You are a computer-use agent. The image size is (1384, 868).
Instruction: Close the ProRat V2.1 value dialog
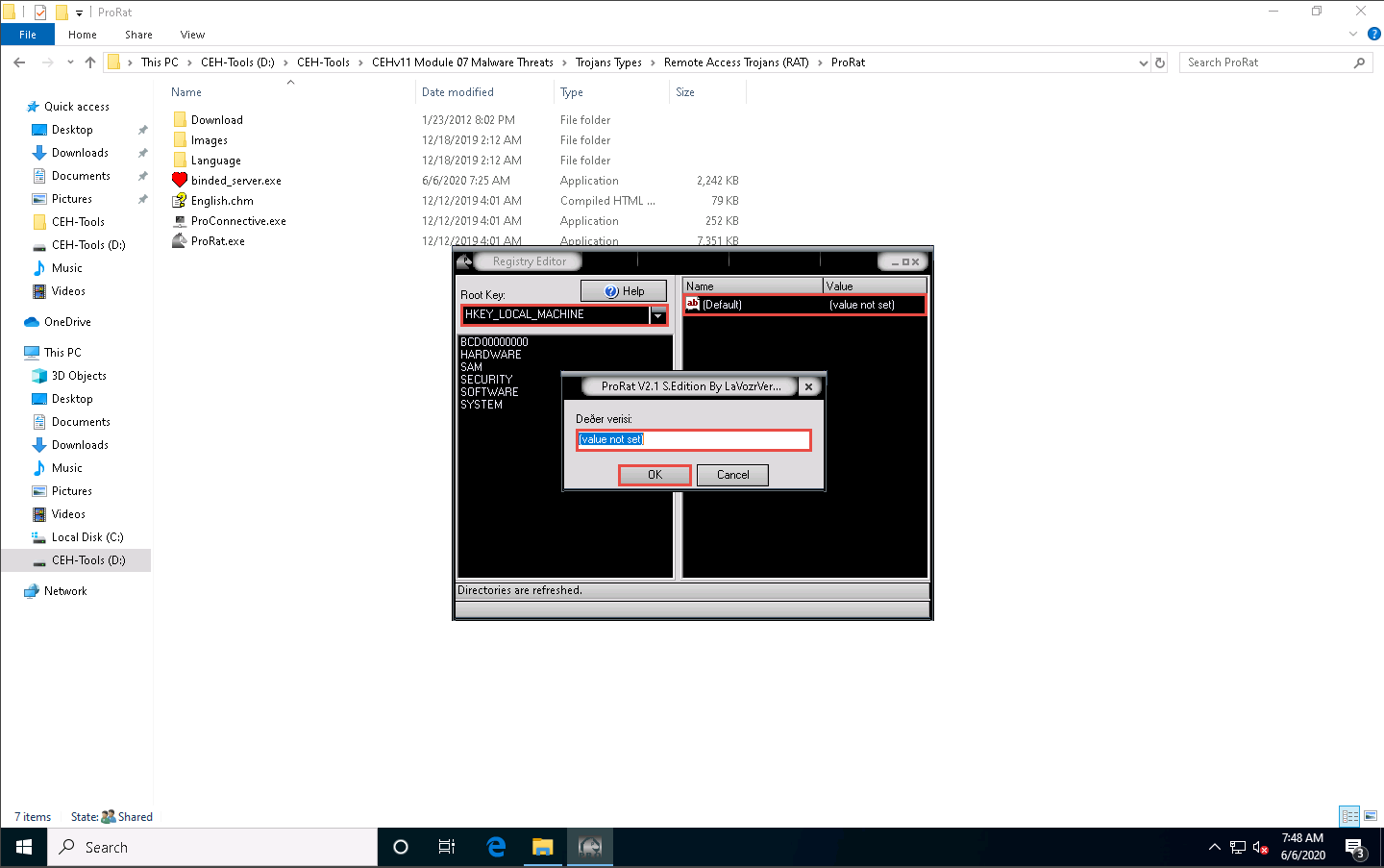pos(808,386)
